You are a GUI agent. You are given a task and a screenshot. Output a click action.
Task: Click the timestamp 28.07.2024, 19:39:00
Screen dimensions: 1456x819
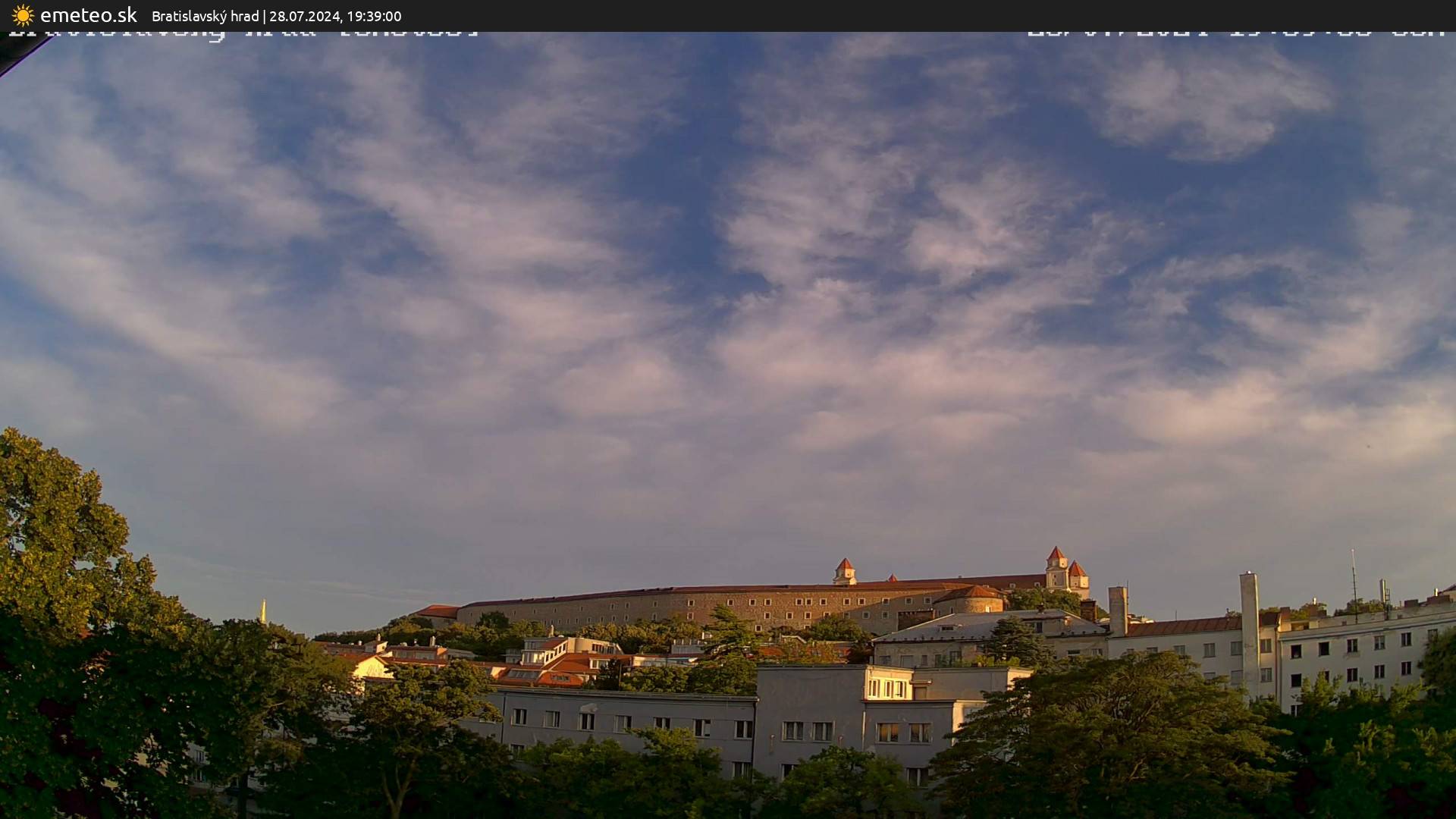(x=337, y=16)
